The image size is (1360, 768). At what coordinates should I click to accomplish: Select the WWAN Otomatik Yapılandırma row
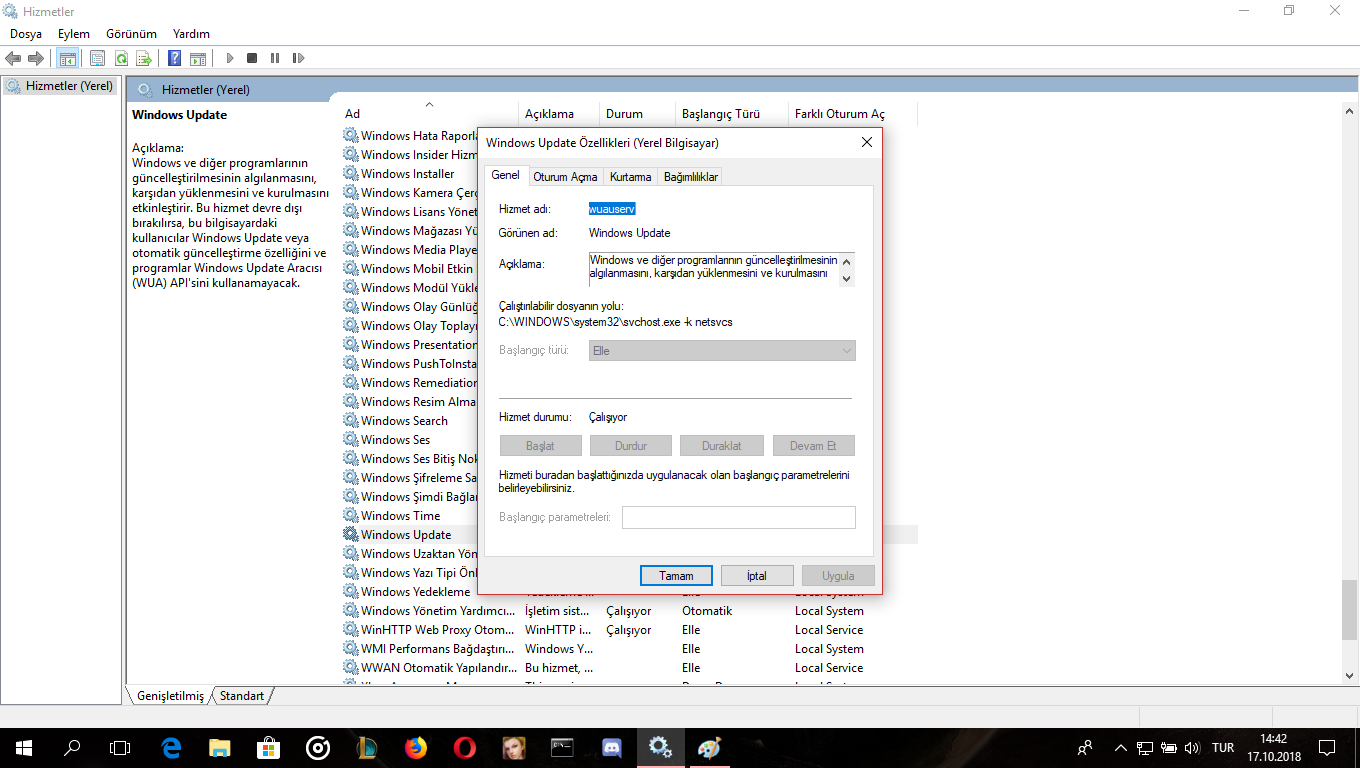630,668
